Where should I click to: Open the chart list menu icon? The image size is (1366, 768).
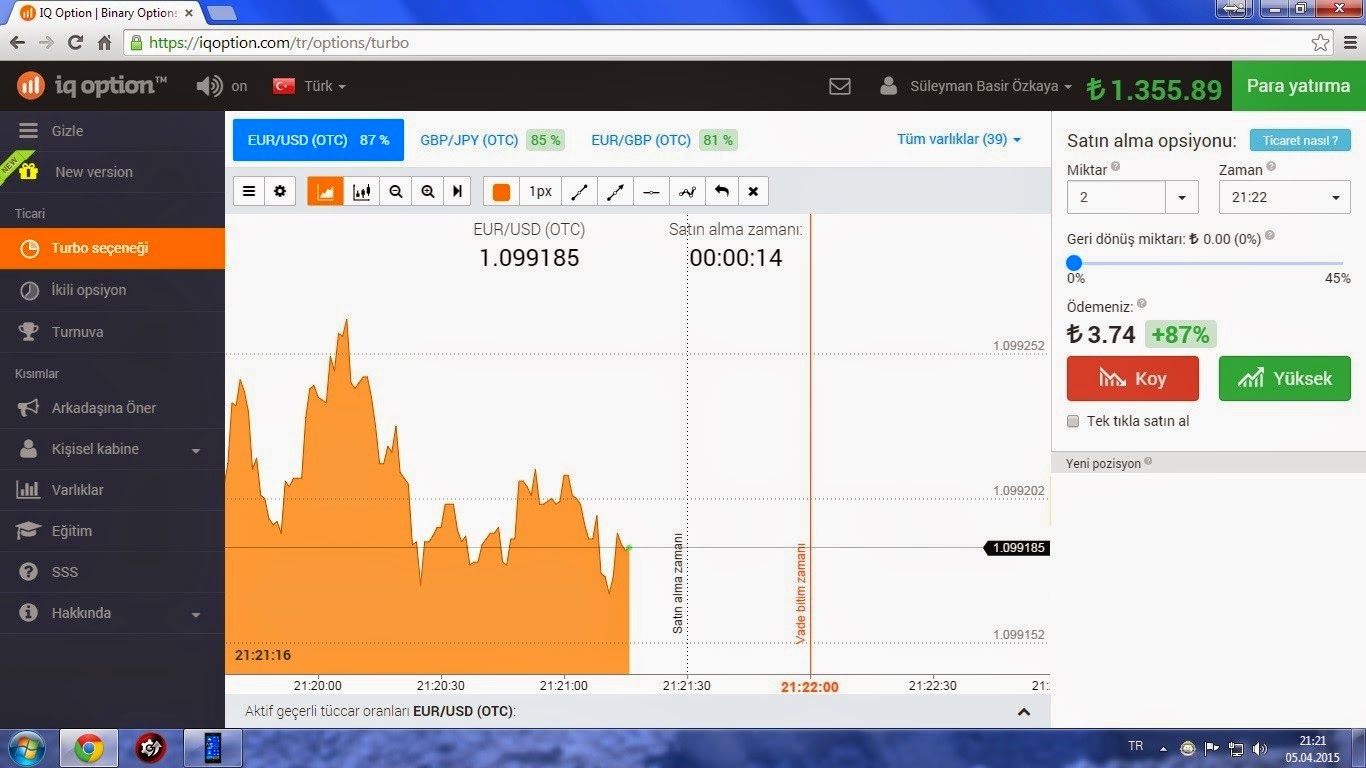[x=249, y=191]
